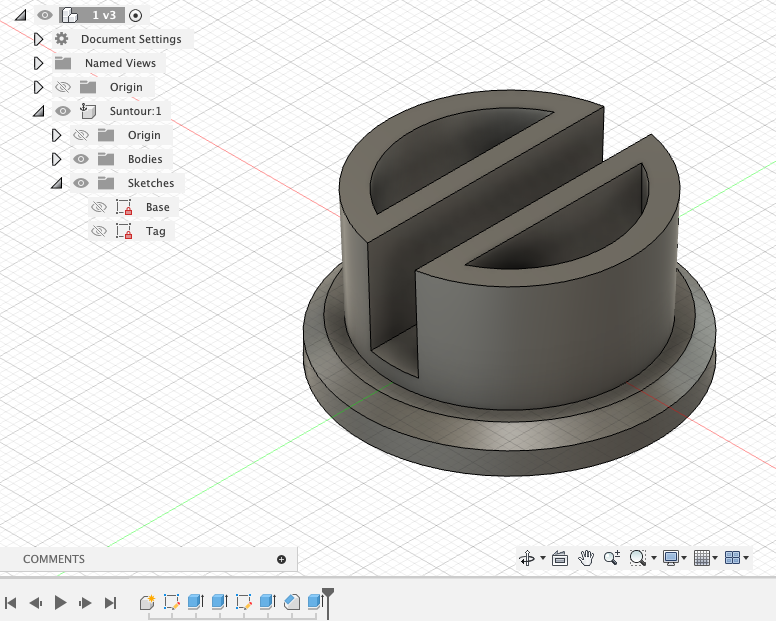Select the Base sketch label
Viewport: 776px width, 621px height.
tap(158, 207)
